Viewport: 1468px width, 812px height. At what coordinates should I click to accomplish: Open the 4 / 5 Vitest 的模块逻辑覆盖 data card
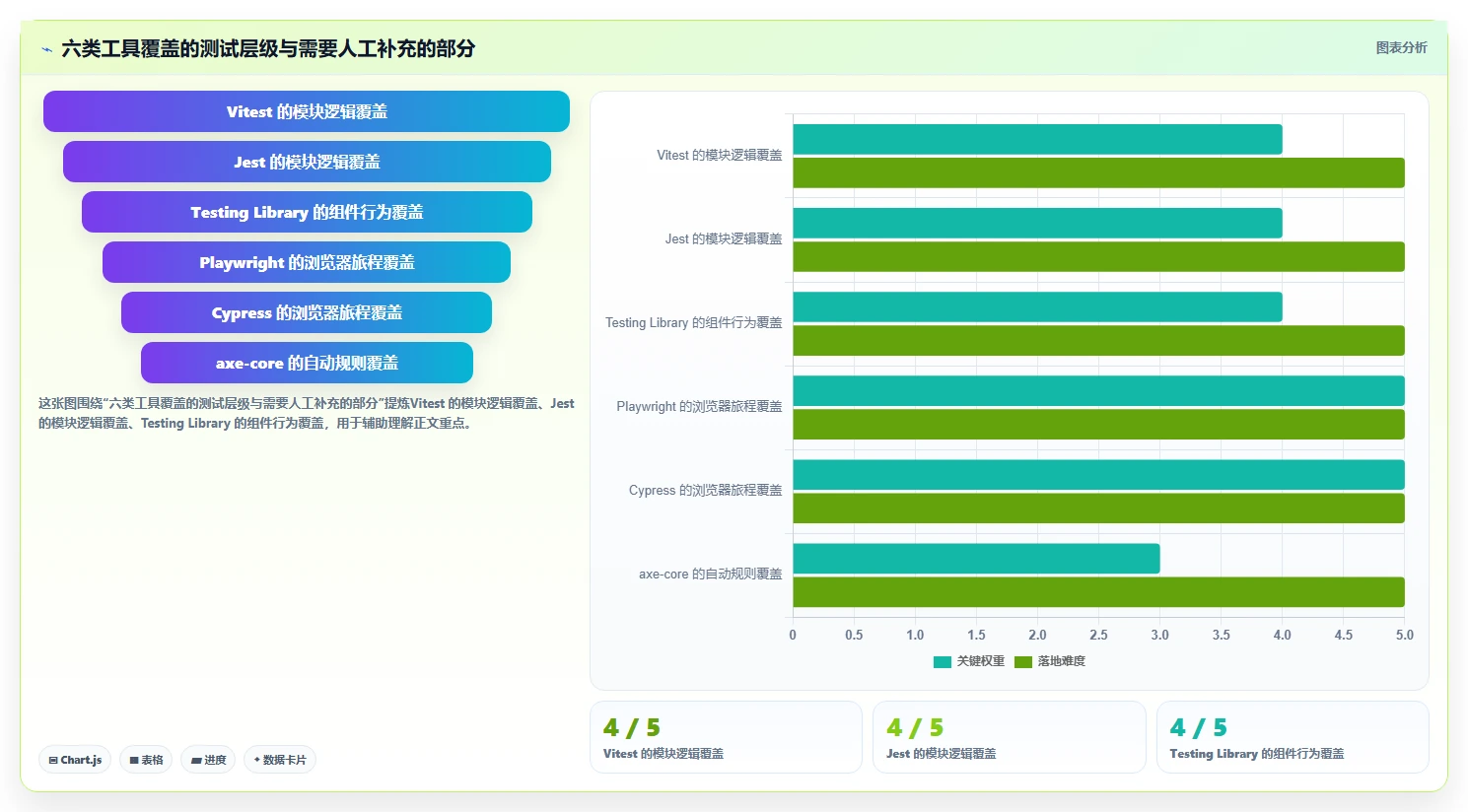click(x=726, y=737)
